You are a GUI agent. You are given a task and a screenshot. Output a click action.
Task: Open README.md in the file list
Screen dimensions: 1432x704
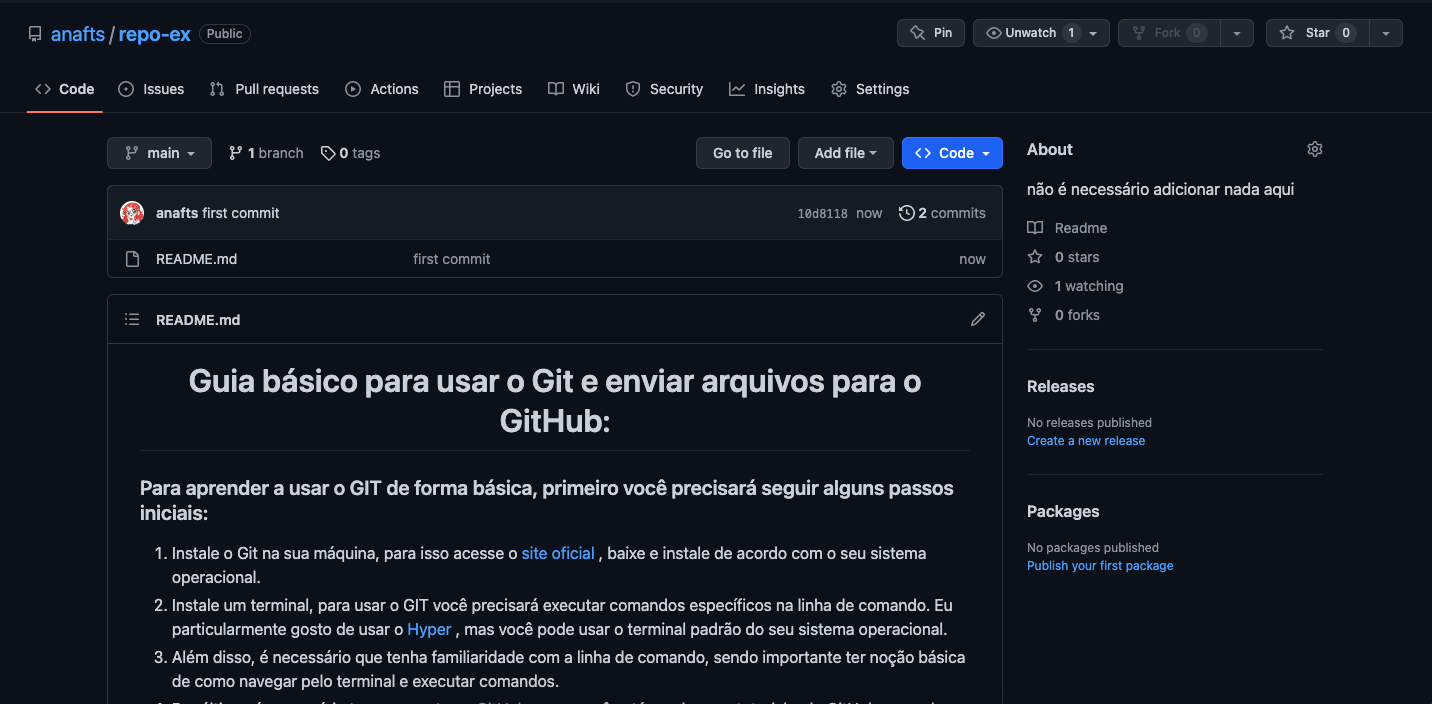(x=197, y=259)
